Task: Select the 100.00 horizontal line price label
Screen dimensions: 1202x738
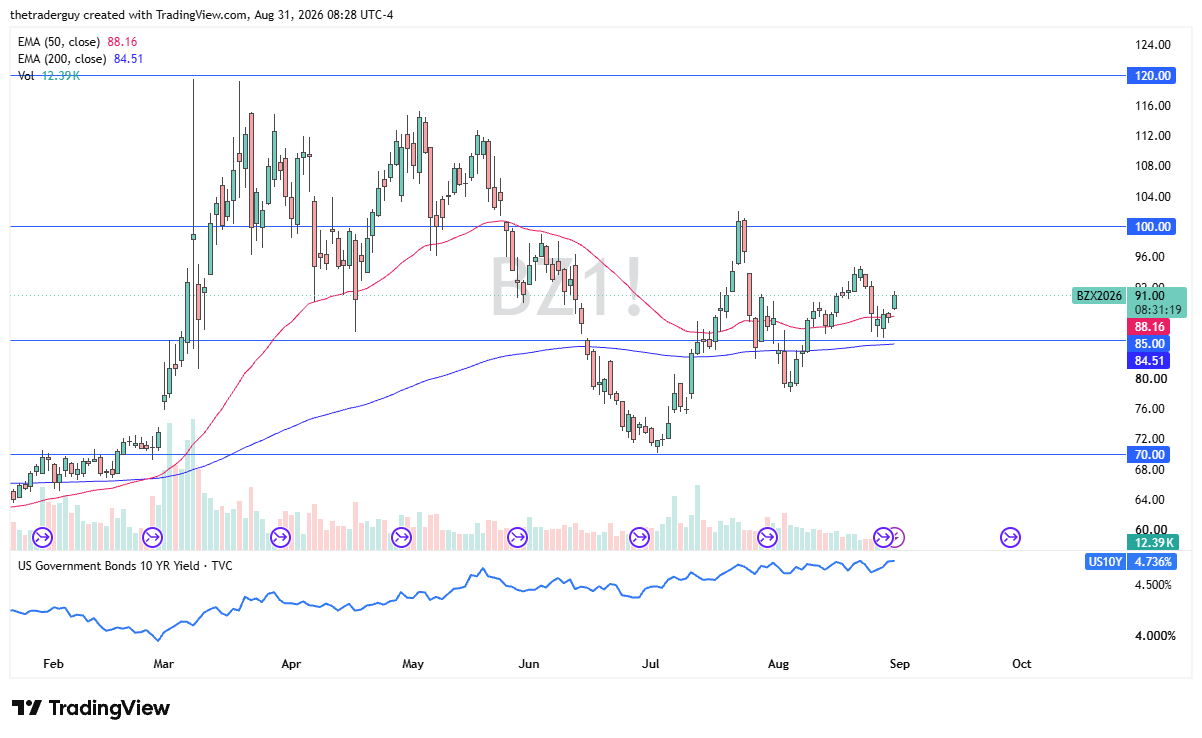Action: click(x=1154, y=227)
